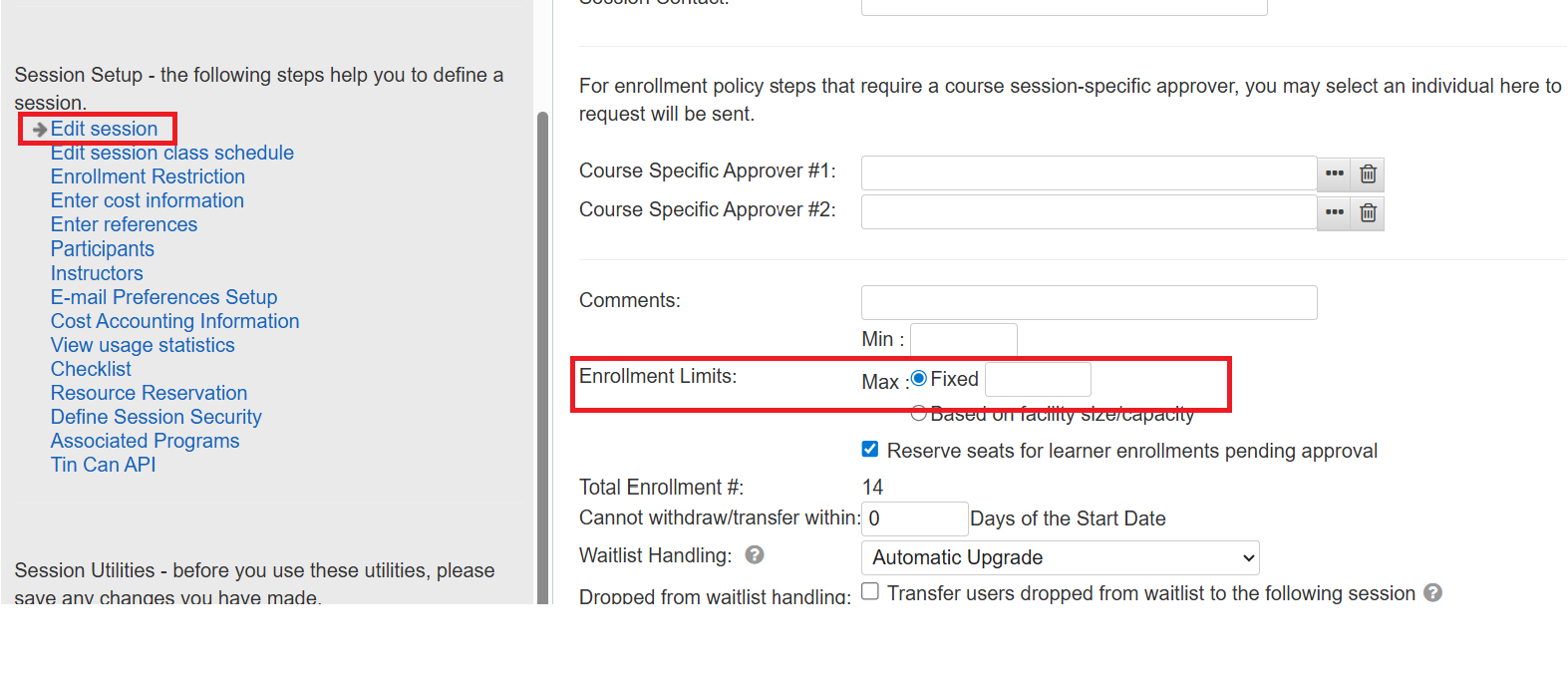The width and height of the screenshot is (1568, 687).
Task: Click the Min enrollment input field
Action: coord(963,339)
